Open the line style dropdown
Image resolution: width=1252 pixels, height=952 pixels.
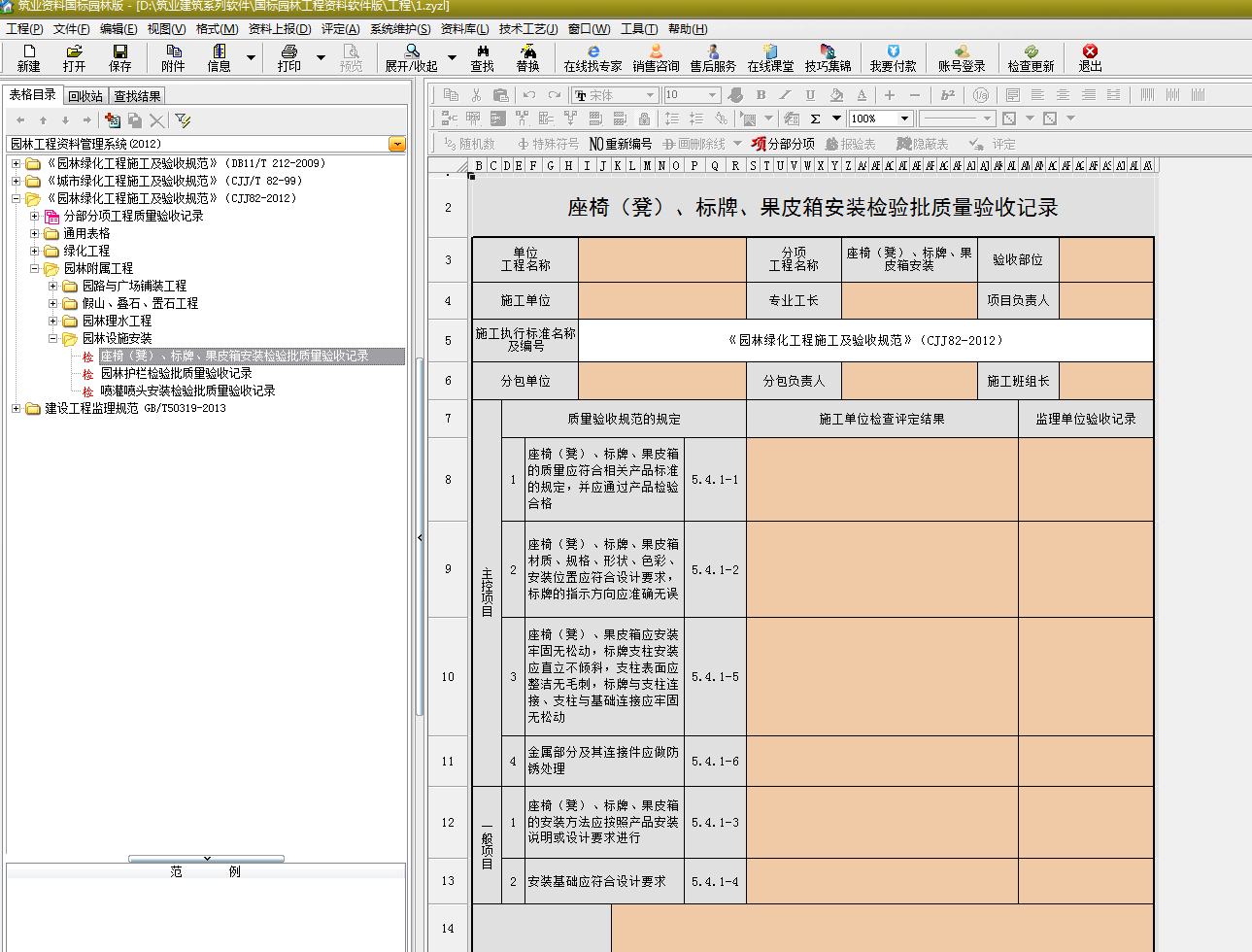[988, 119]
